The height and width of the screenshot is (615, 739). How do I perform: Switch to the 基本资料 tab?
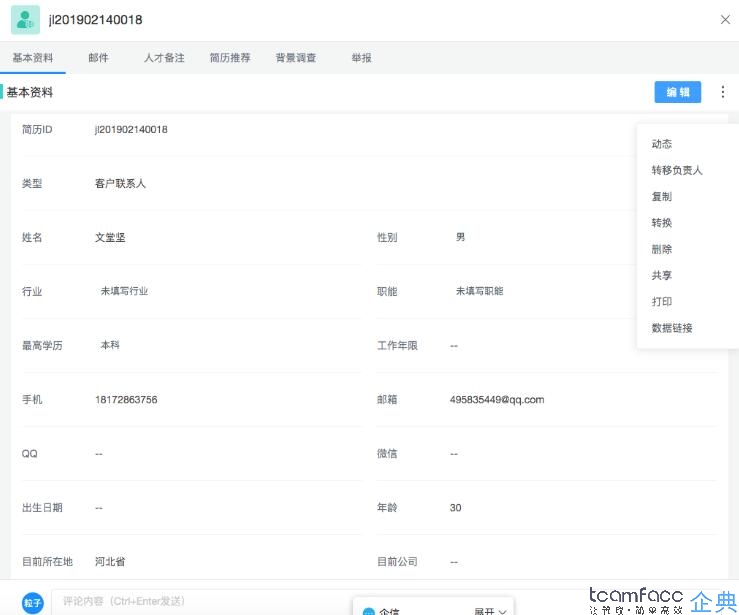coord(33,58)
